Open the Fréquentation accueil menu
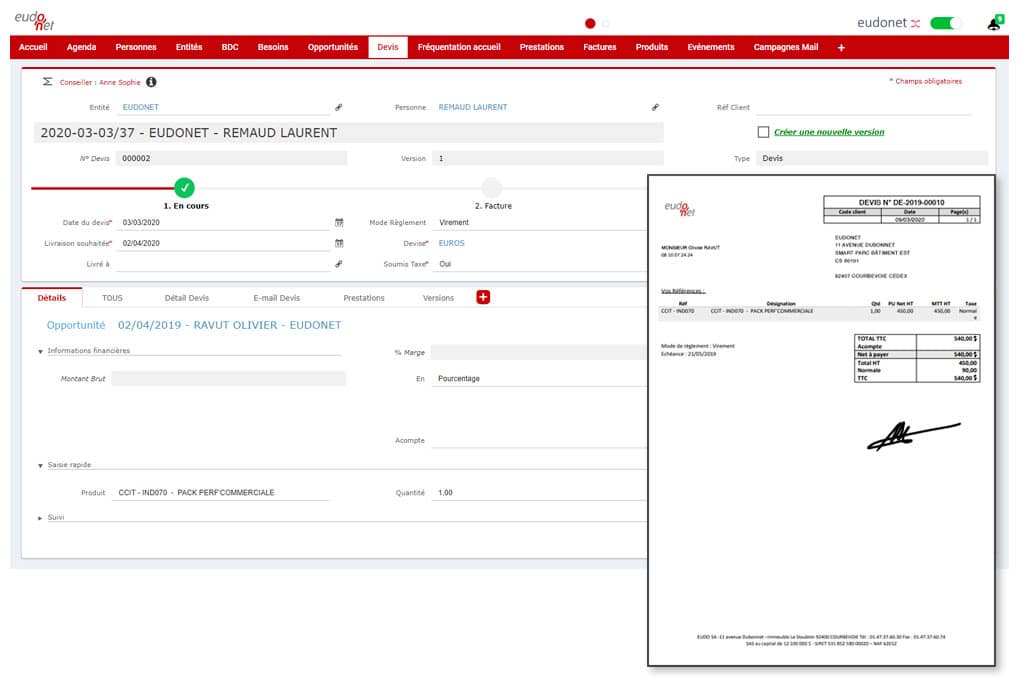 (459, 47)
